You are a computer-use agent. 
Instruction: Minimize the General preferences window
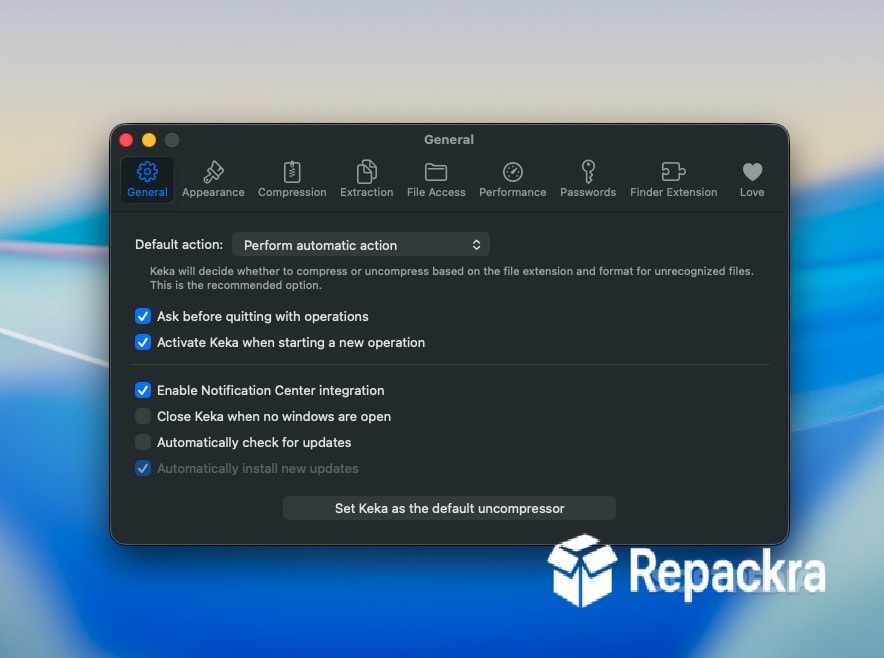[149, 140]
